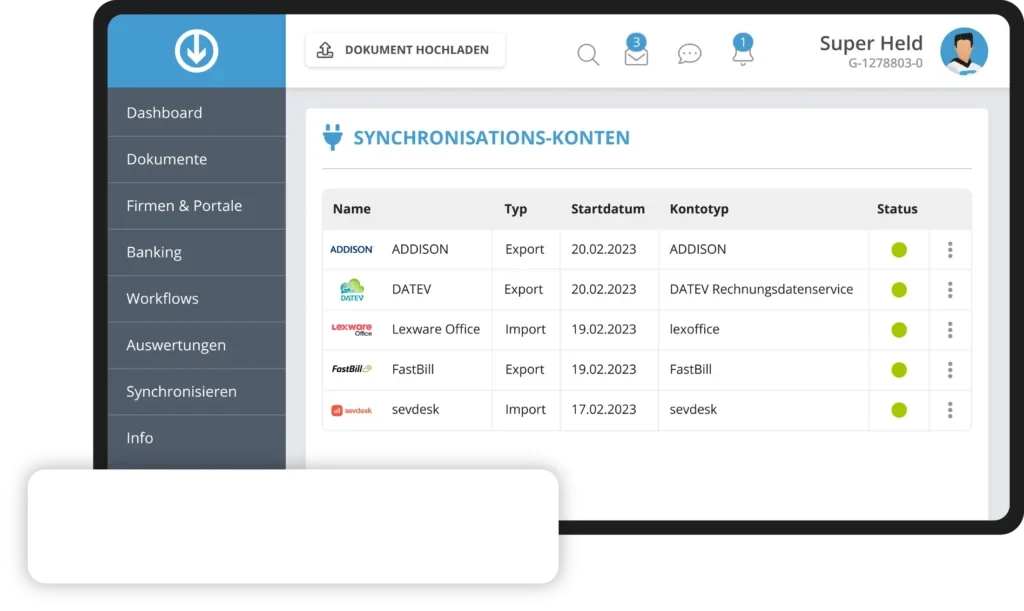This screenshot has width=1024, height=611.
Task: Click the green status dot for sevdesk
Action: [899, 410]
